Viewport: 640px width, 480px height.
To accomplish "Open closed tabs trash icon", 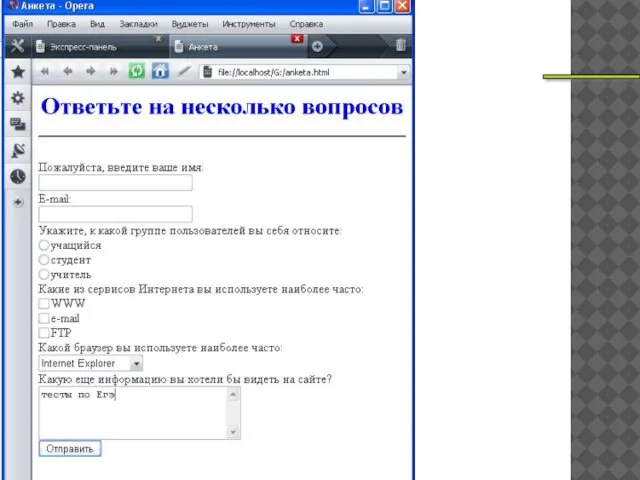I will tap(401, 46).
